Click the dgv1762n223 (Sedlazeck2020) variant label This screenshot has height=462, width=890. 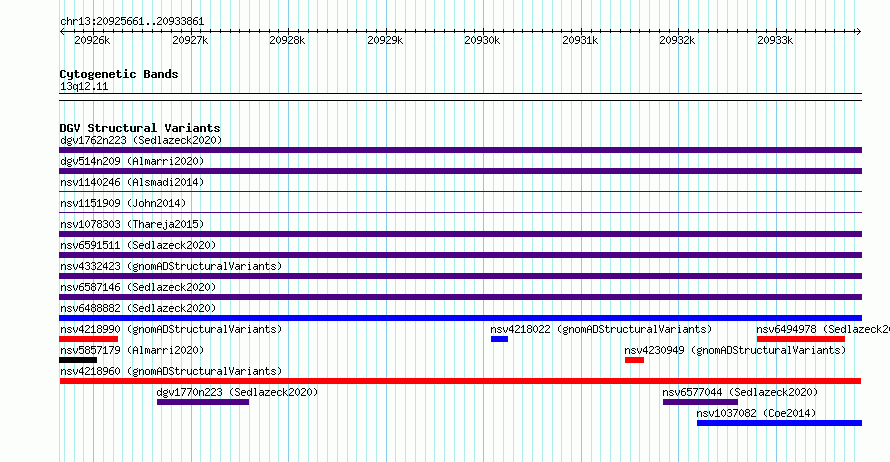(x=141, y=140)
